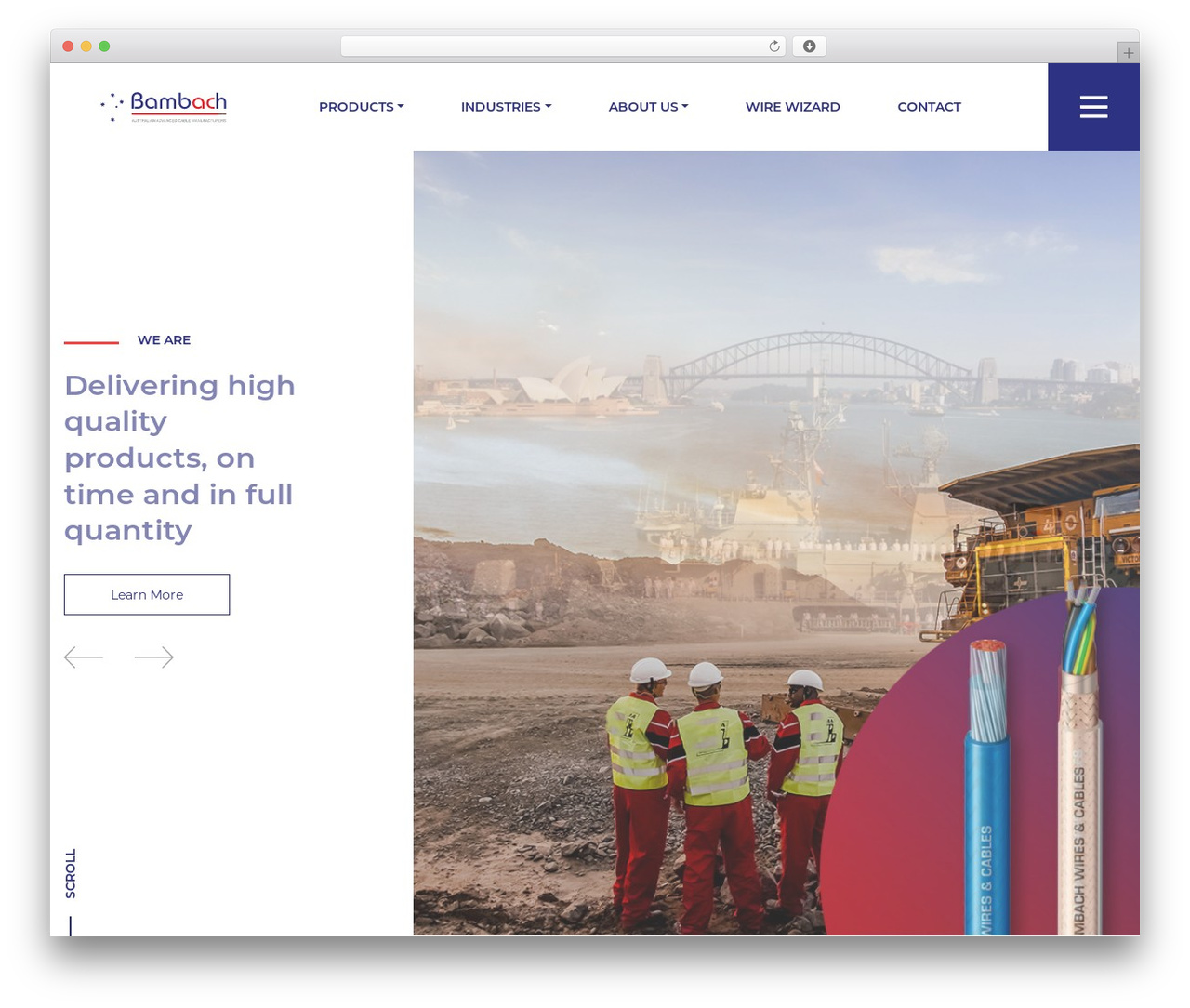
Task: Click the headline 'Delivering high quality products'
Action: (179, 458)
